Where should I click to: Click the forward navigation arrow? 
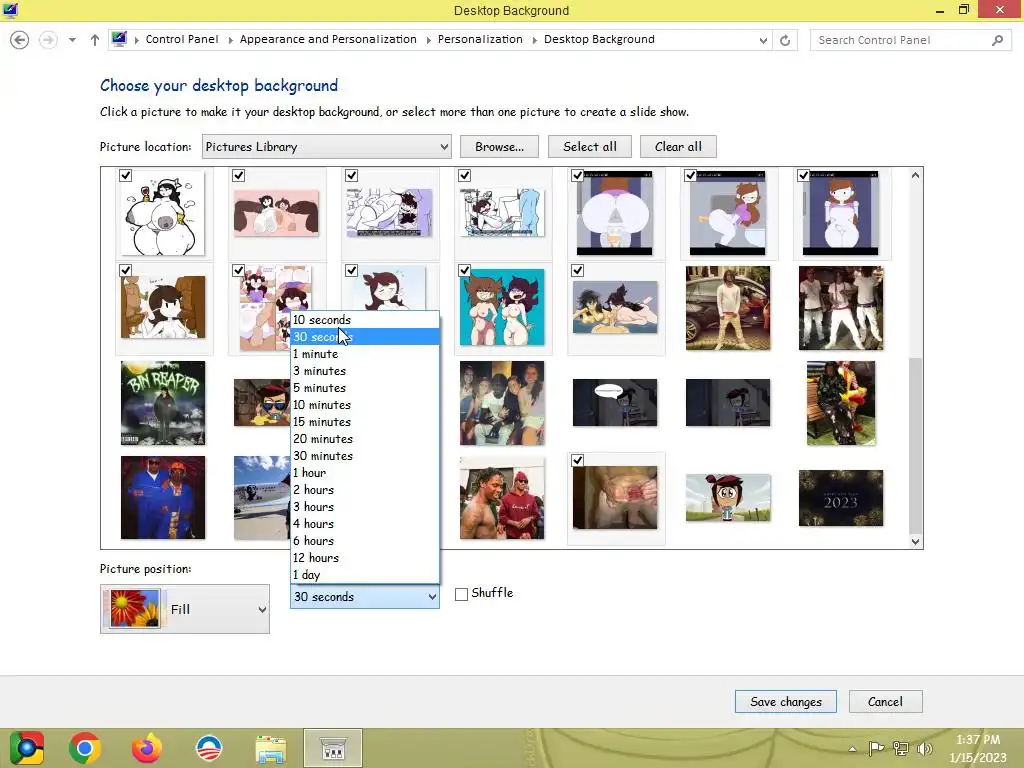coord(48,40)
